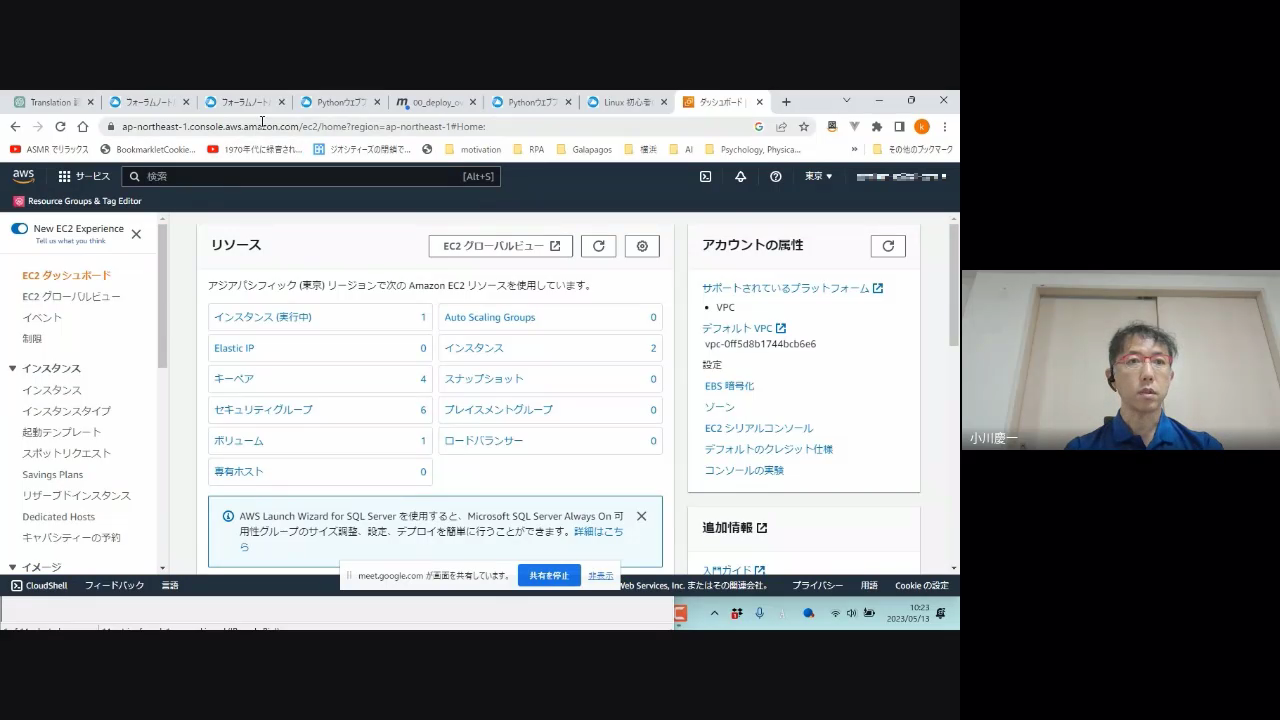Click the AWS 検索 search field
The image size is (1280, 720).
click(x=300, y=176)
